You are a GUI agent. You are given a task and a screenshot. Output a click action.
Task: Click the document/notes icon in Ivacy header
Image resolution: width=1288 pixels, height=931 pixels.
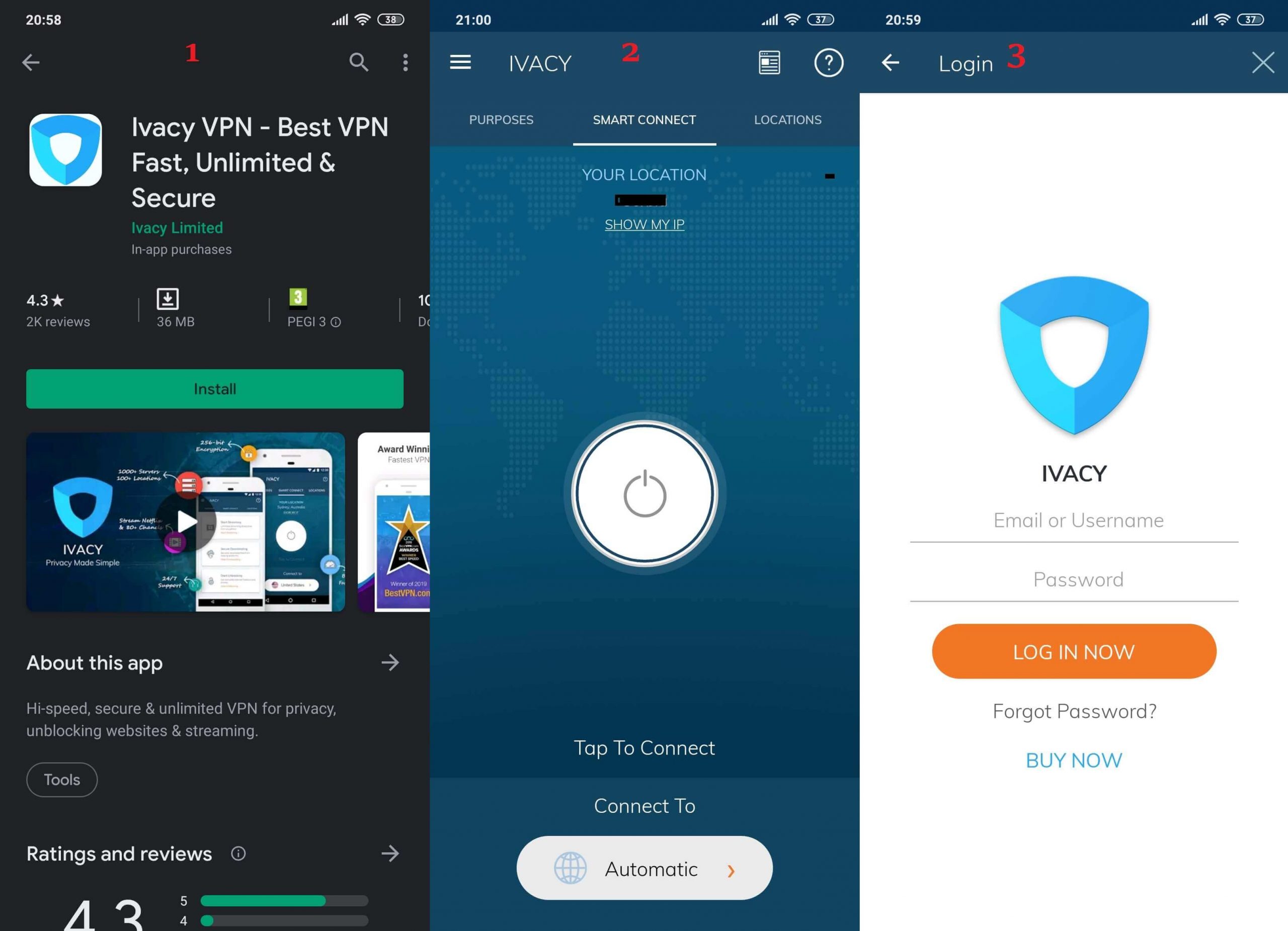(769, 63)
